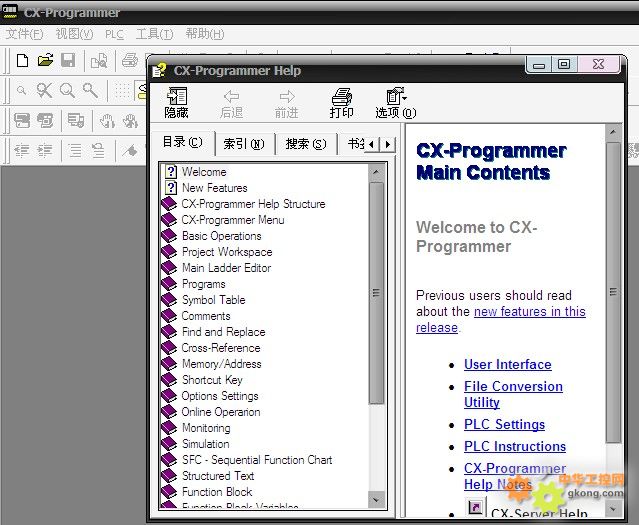Open the PLC menu
The height and width of the screenshot is (525, 639).
[x=114, y=34]
